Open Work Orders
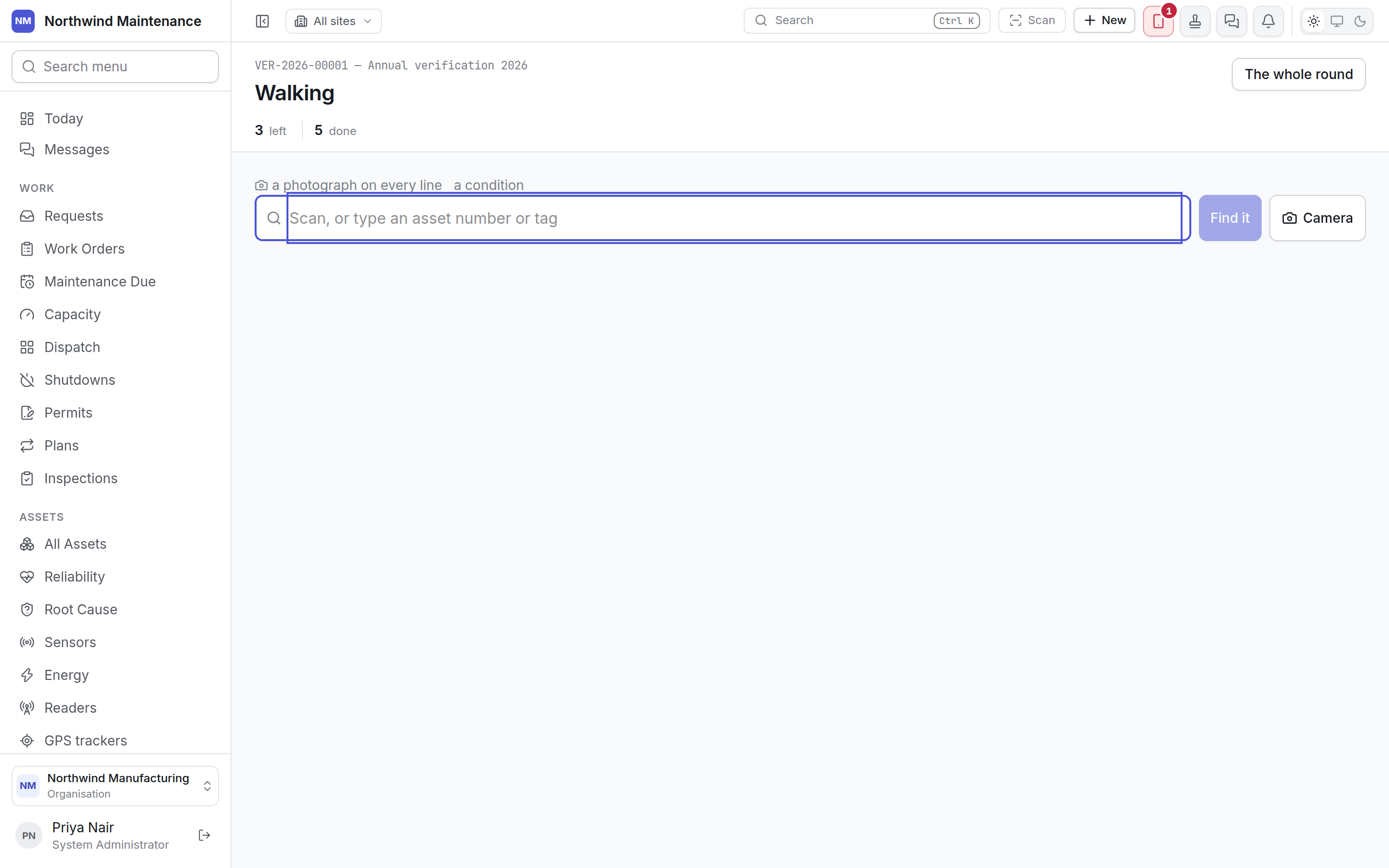Screen dimensions: 1389x868 click(x=115, y=248)
